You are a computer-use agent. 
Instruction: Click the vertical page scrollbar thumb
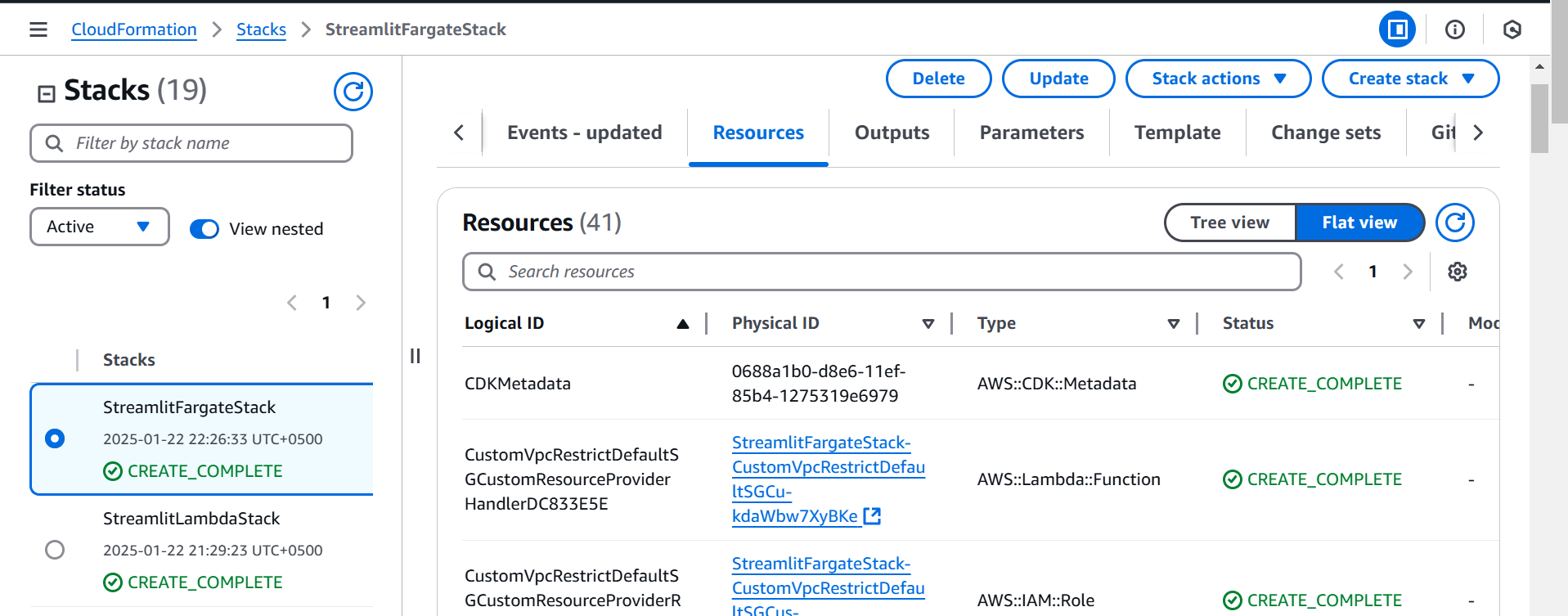[1539, 119]
